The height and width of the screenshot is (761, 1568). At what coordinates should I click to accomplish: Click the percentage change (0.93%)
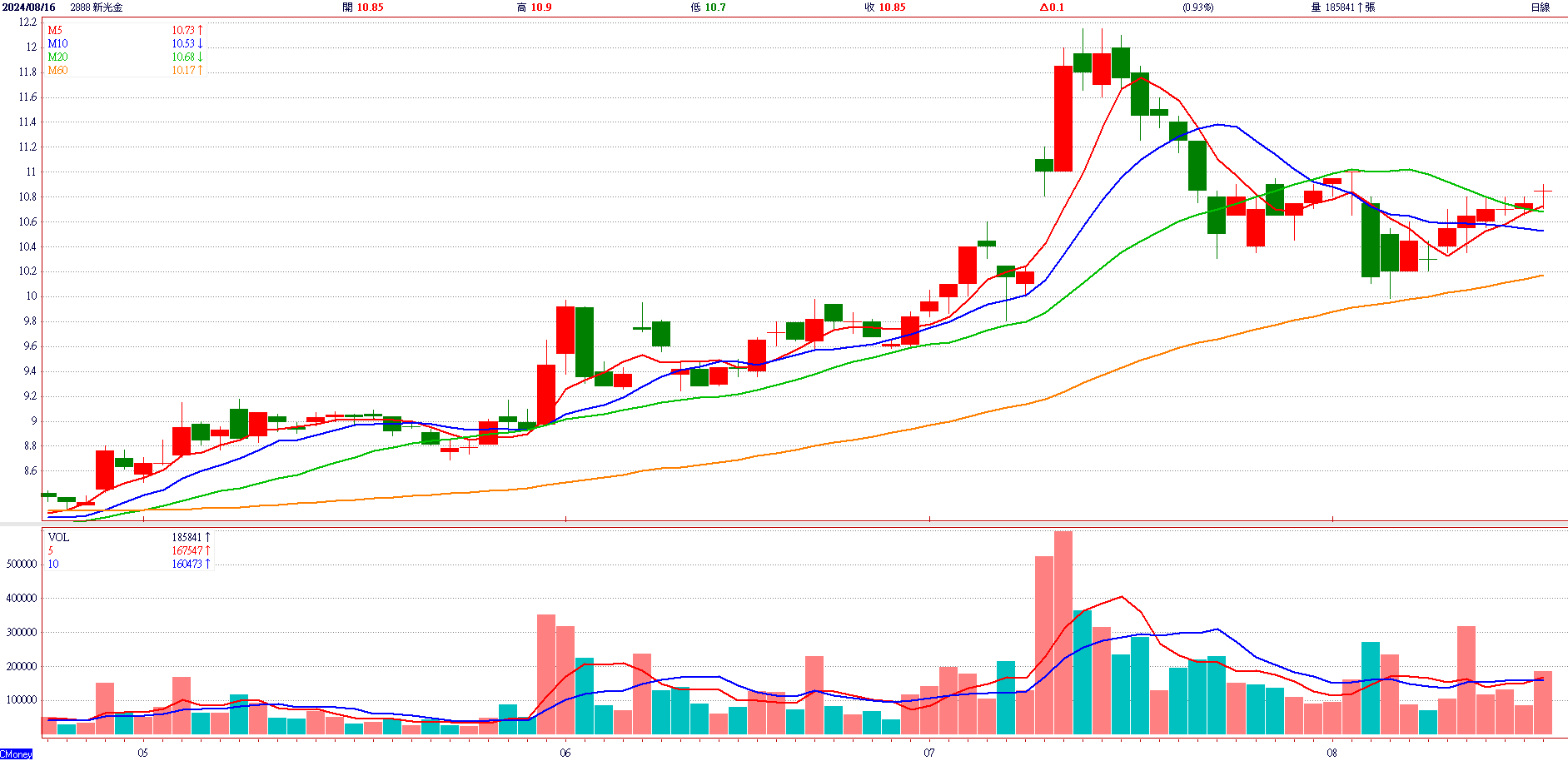[x=1198, y=7]
